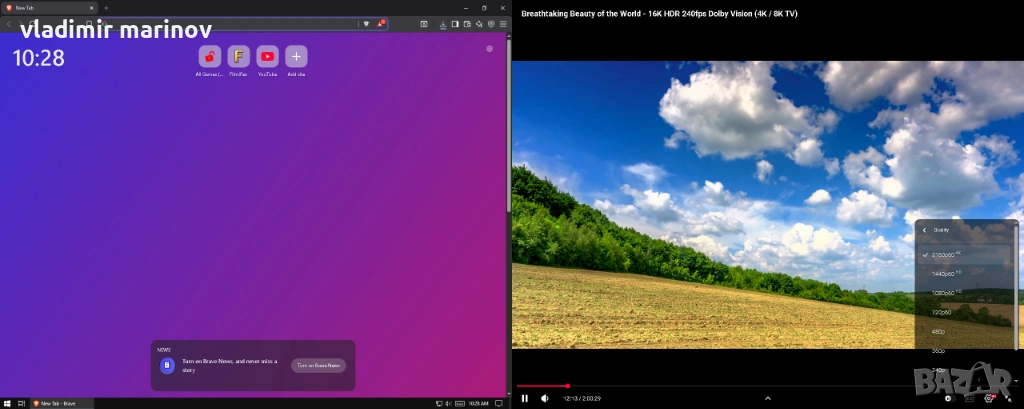Image resolution: width=1024 pixels, height=409 pixels.
Task: Go back from Quality menu arrow
Action: (x=925, y=230)
